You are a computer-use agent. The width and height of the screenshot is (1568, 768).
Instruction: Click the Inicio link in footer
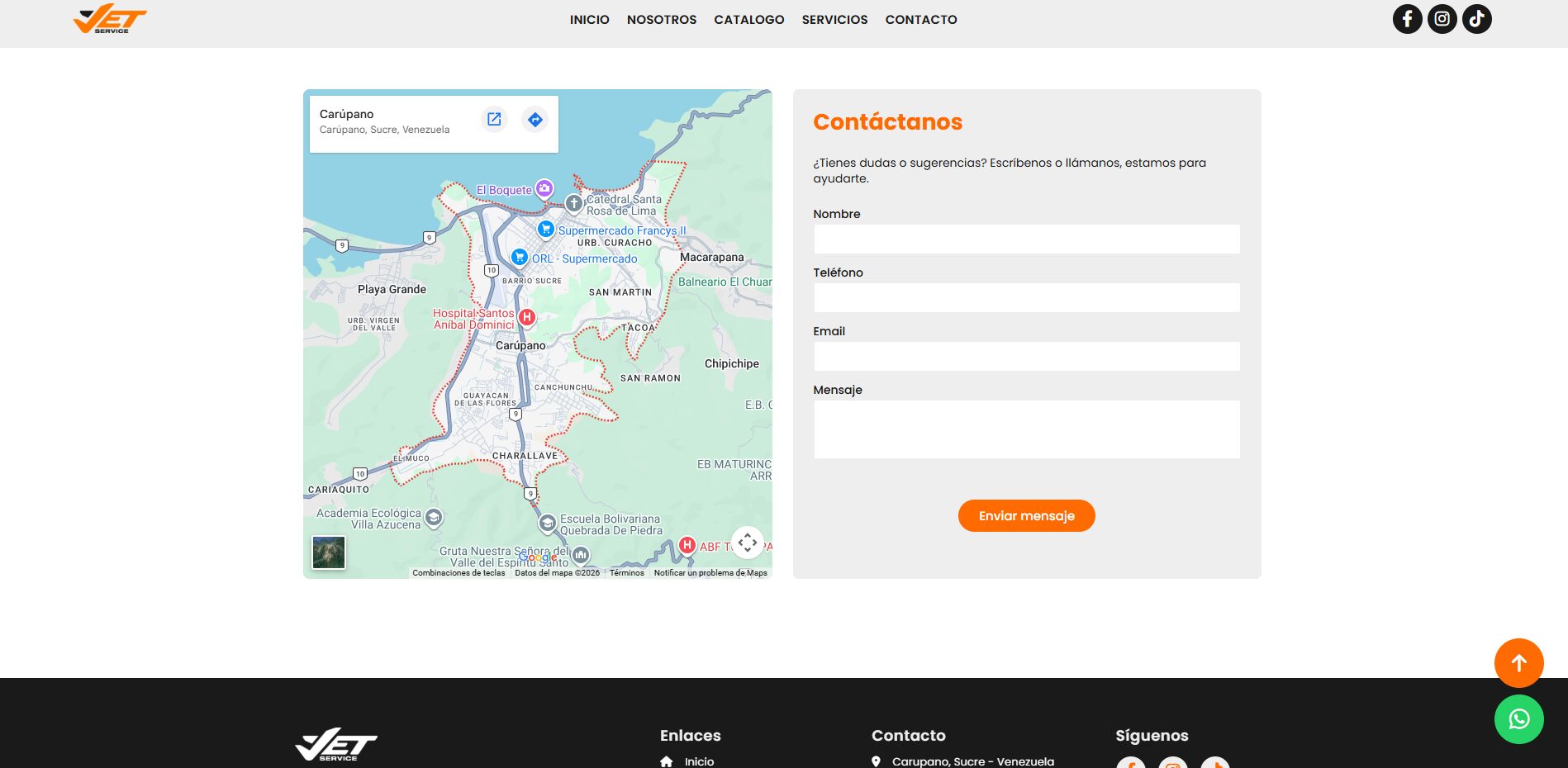pos(699,761)
